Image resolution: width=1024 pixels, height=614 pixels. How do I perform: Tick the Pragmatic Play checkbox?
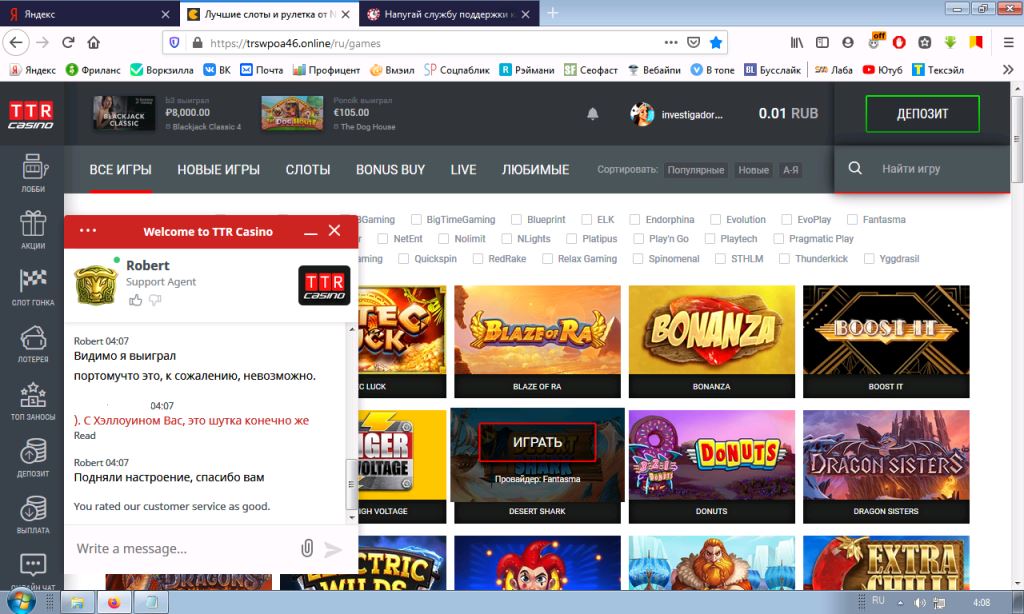point(778,239)
